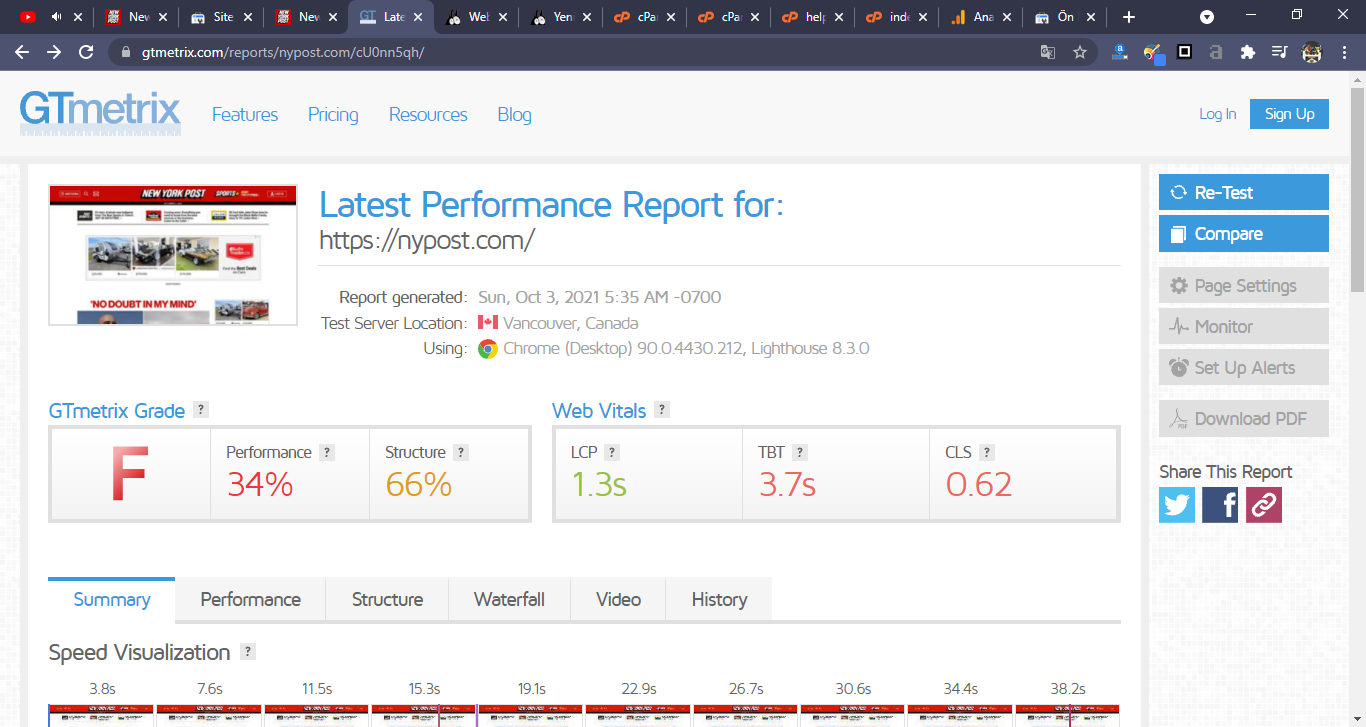Click the Compare button
The width and height of the screenshot is (1366, 727).
tap(1243, 233)
